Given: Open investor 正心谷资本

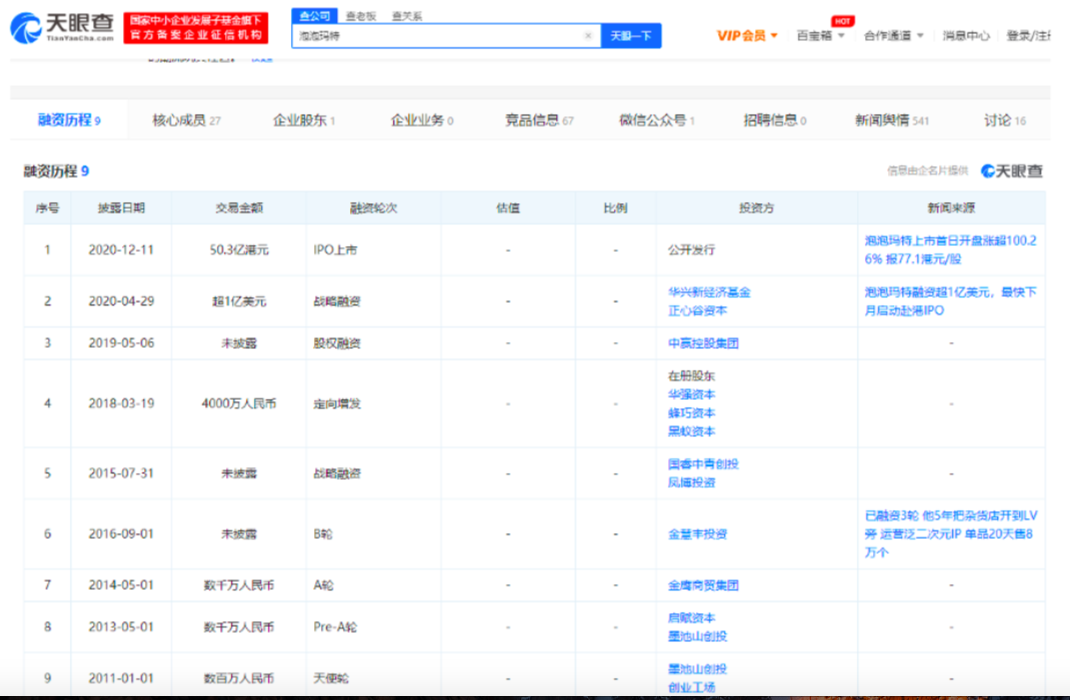Looking at the screenshot, I should pos(697,310).
